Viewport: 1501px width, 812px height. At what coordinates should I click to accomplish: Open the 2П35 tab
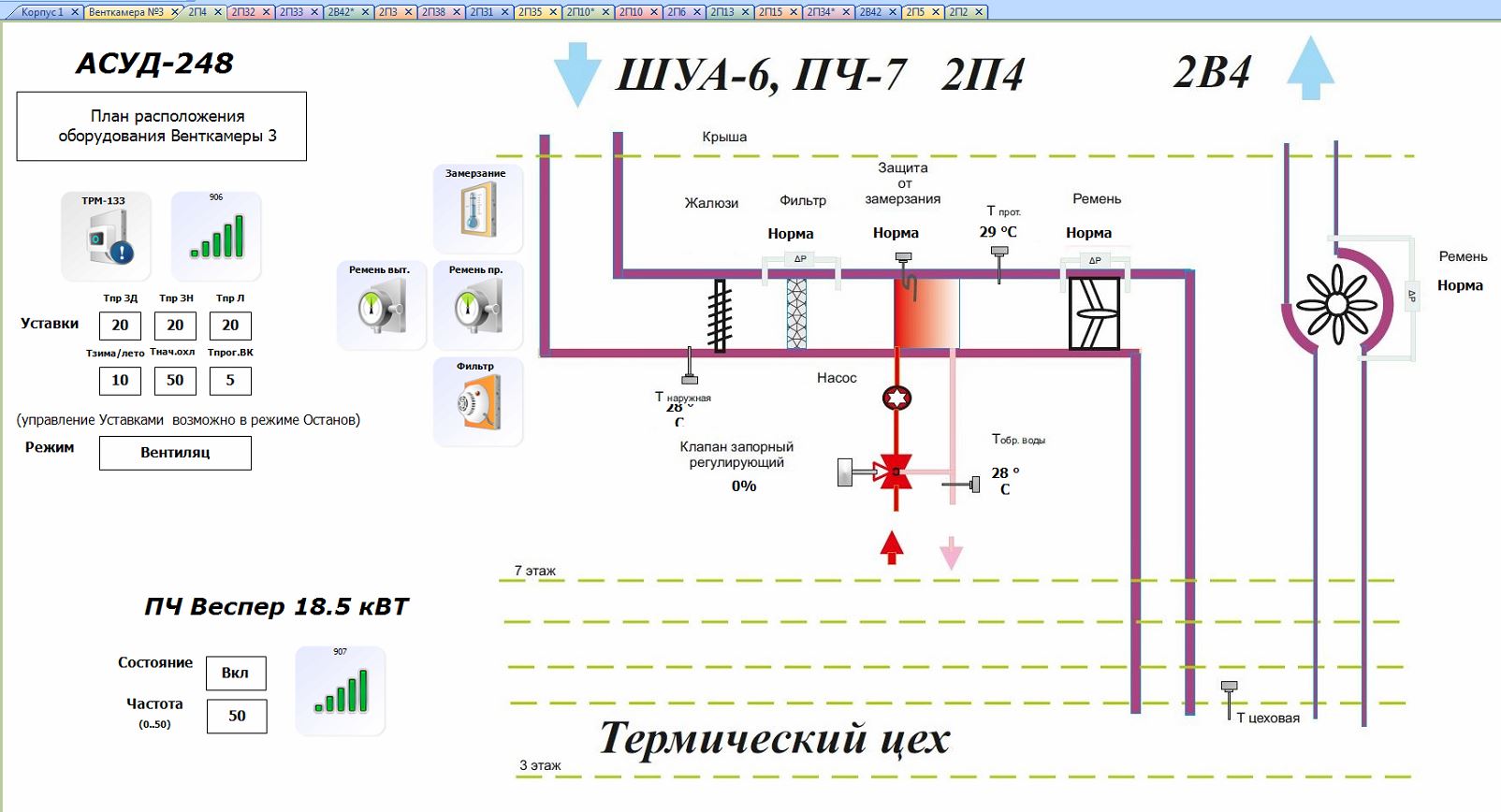pos(530,12)
